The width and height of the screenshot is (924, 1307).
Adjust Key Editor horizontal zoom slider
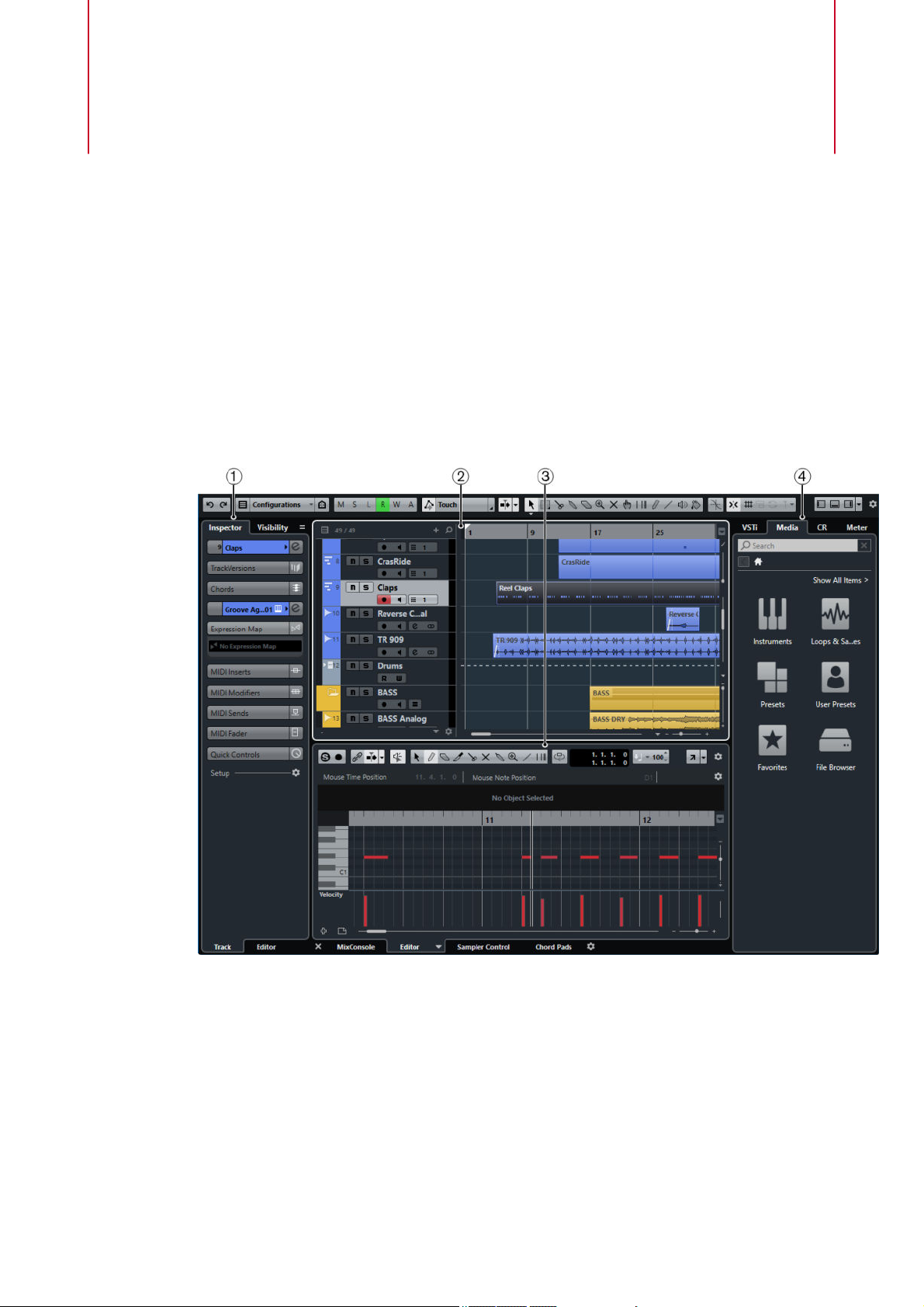point(696,931)
